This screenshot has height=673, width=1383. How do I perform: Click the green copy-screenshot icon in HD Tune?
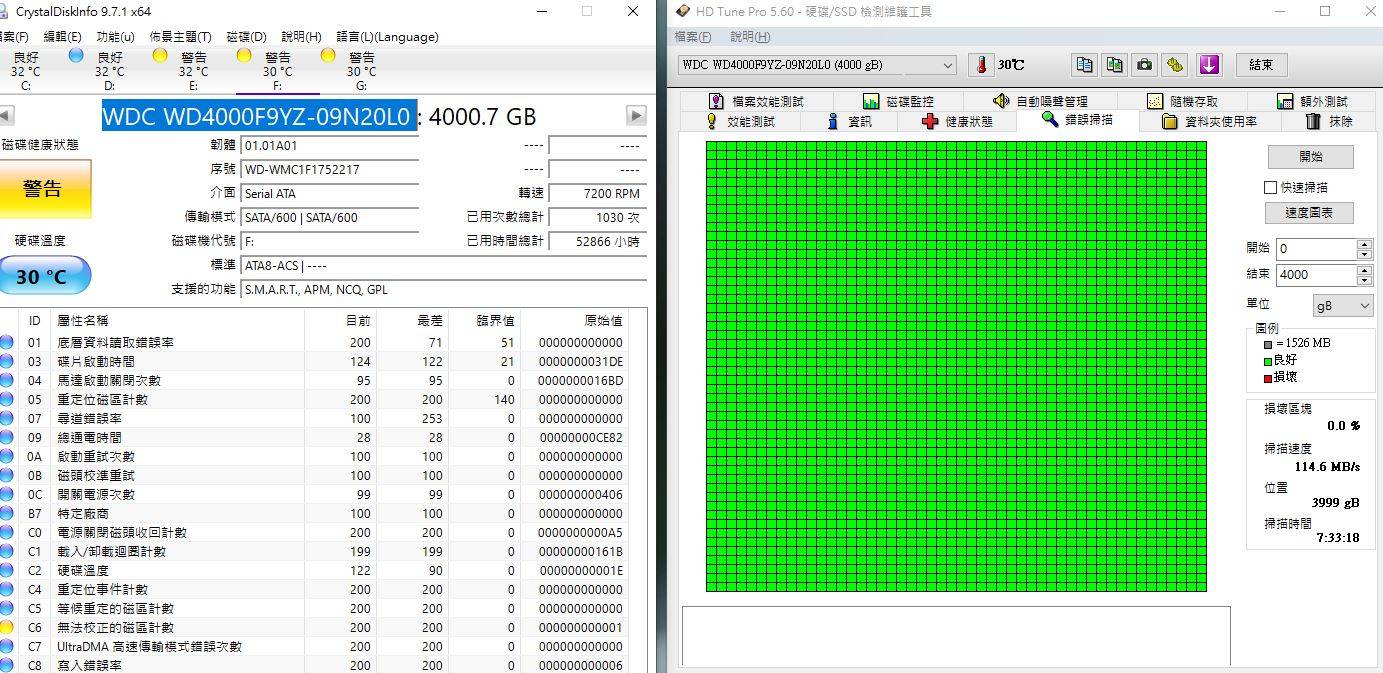(1114, 65)
